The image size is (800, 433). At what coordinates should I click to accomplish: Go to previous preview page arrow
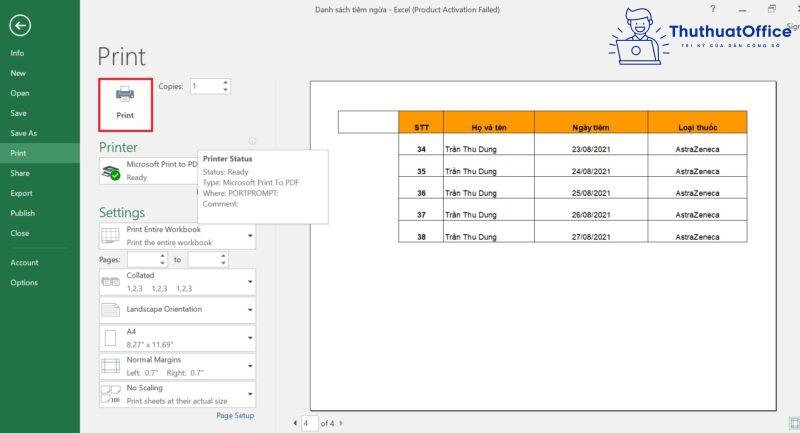295,423
